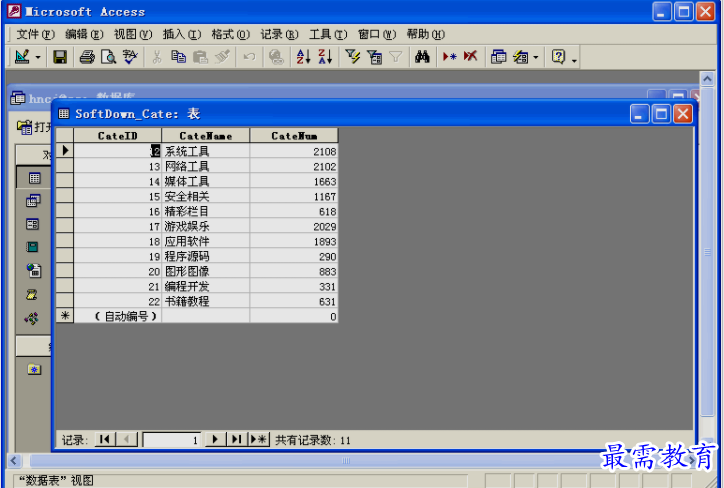The image size is (724, 488).
Task: Sort ascending A-Z icon
Action: [x=303, y=57]
